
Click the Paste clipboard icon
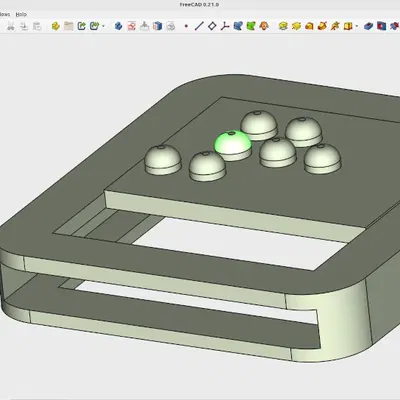pos(37,26)
